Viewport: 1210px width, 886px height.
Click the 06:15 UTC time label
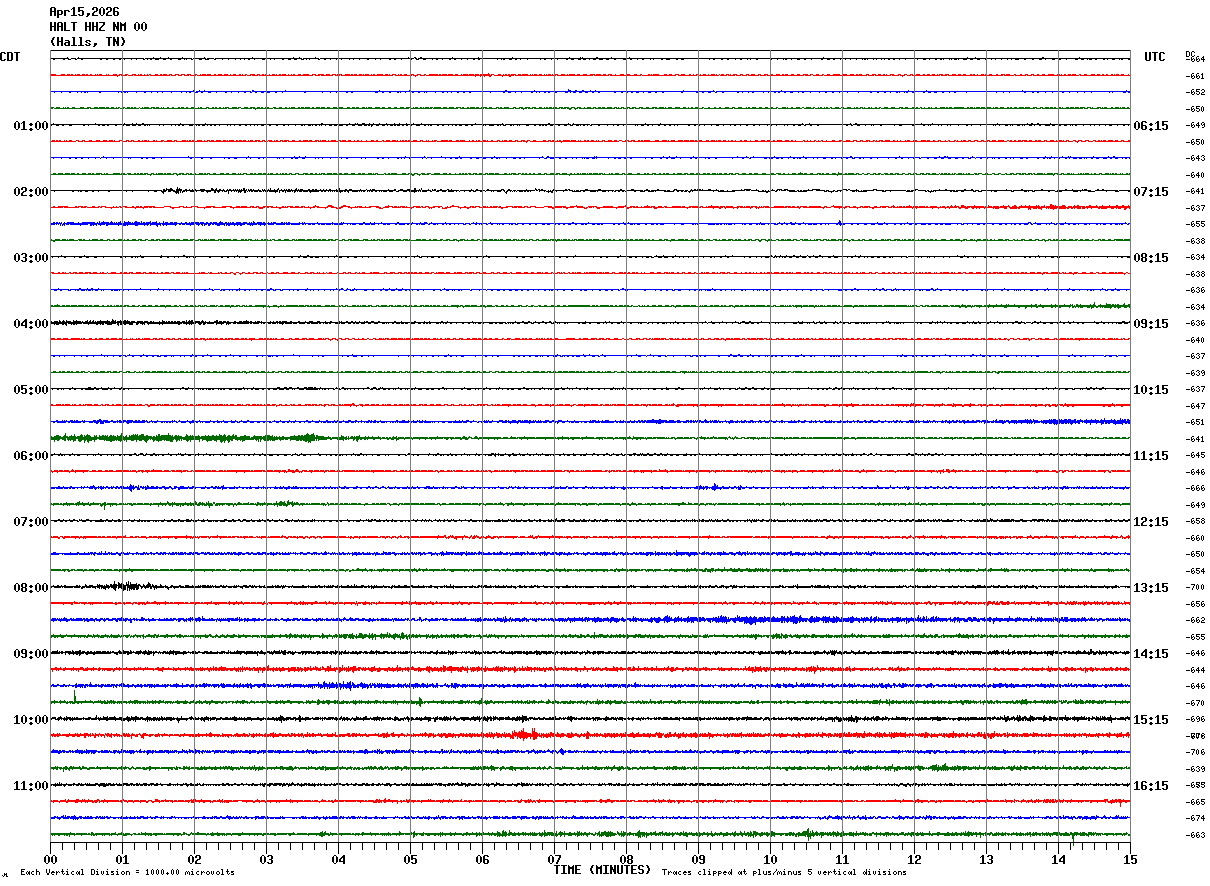(x=1151, y=126)
